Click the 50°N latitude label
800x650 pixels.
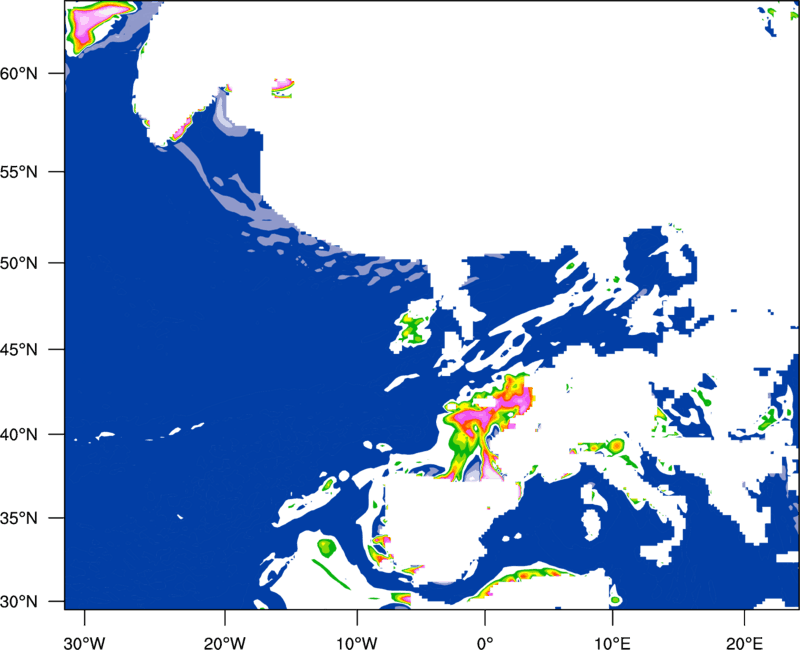tap(19, 263)
